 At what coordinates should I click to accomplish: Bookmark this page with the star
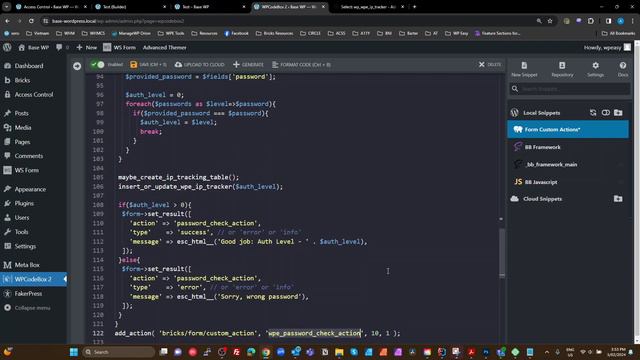tap(550, 21)
